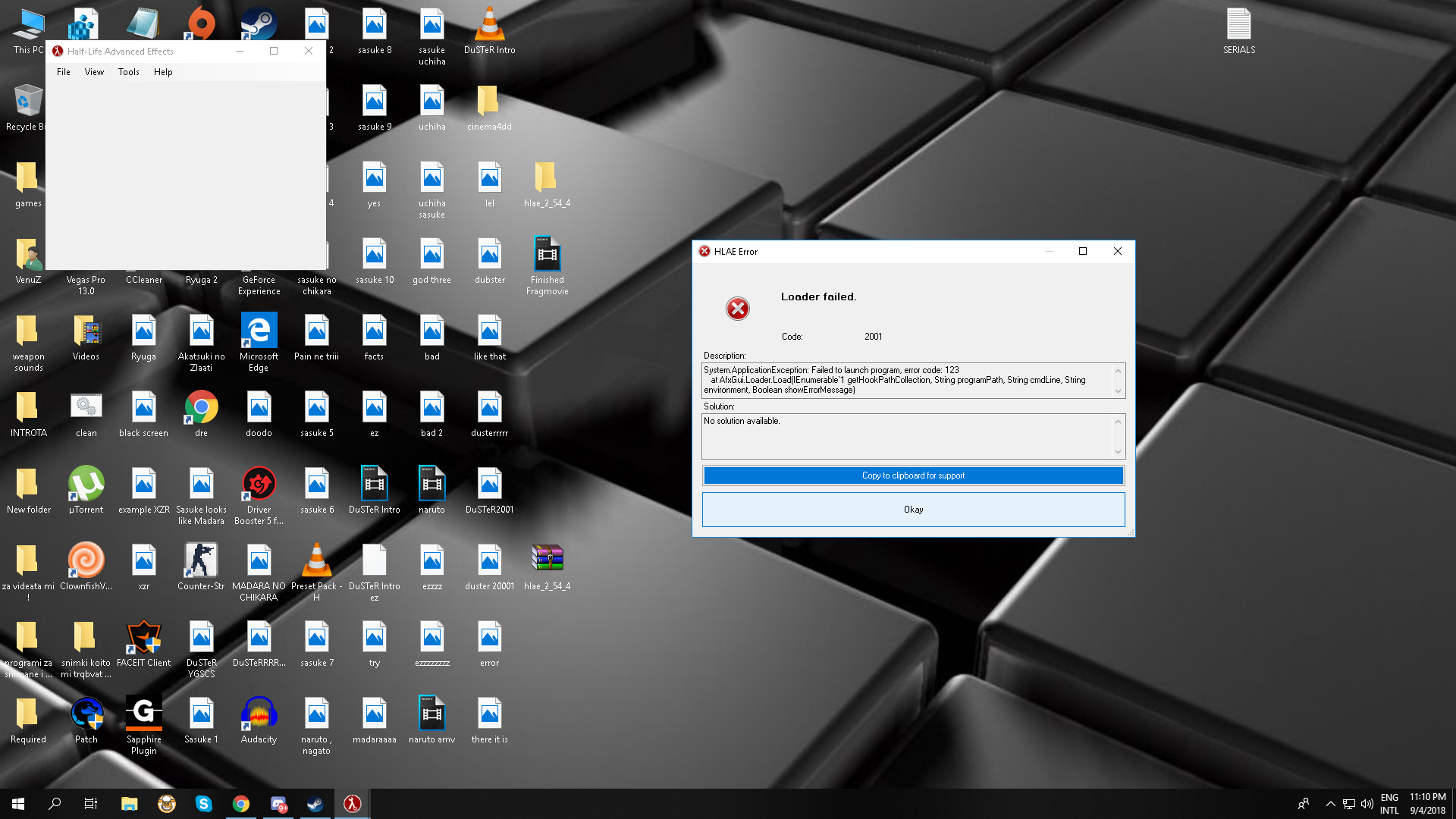Switch the ENG INTL keyboard language
This screenshot has height=819, width=1456.
coord(1389,803)
